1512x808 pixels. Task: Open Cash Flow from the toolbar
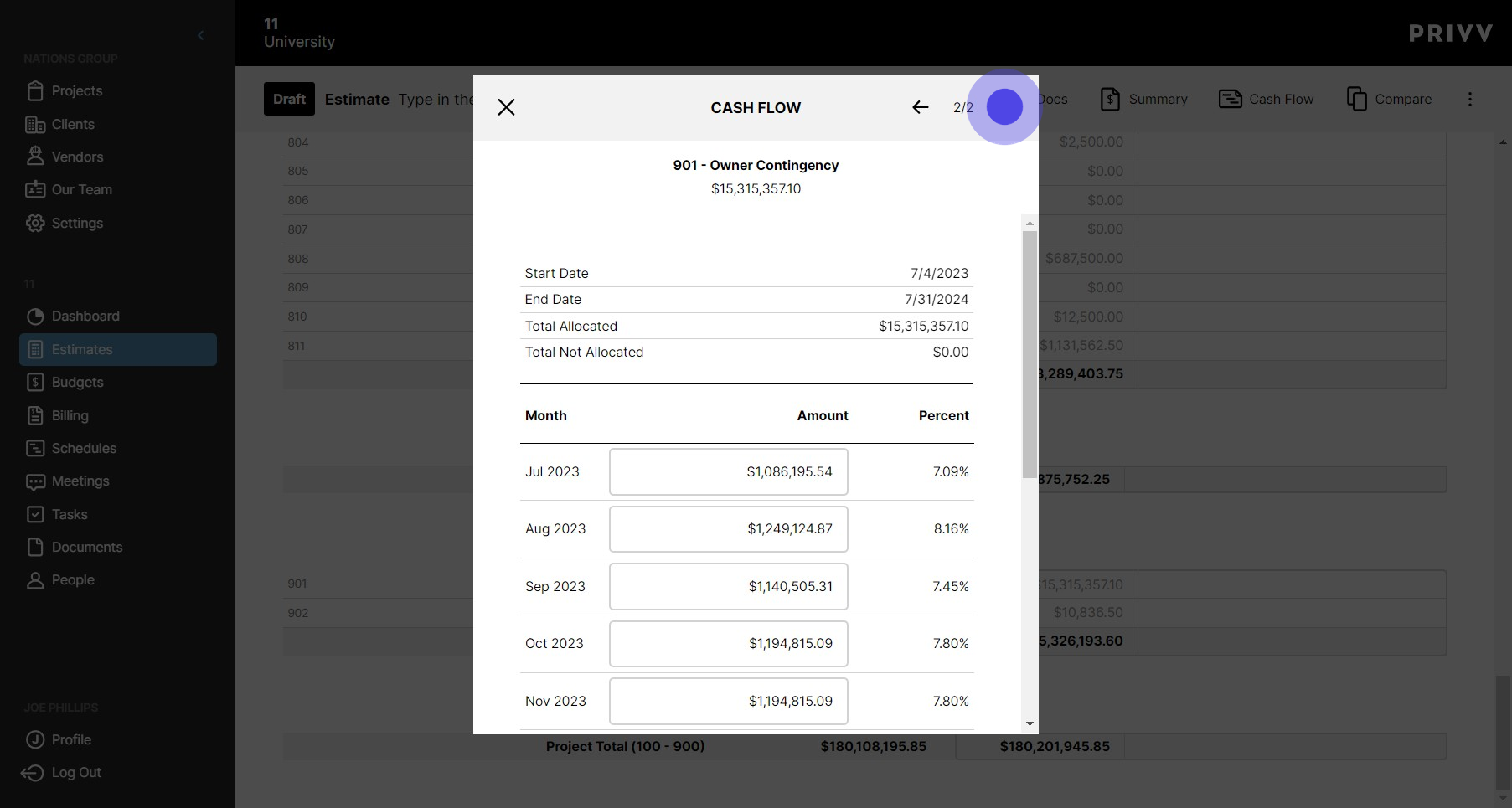[x=1266, y=99]
